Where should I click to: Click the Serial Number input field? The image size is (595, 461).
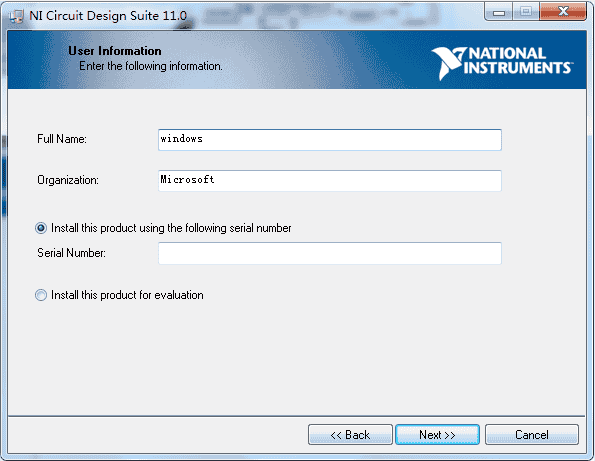pyautogui.click(x=330, y=253)
